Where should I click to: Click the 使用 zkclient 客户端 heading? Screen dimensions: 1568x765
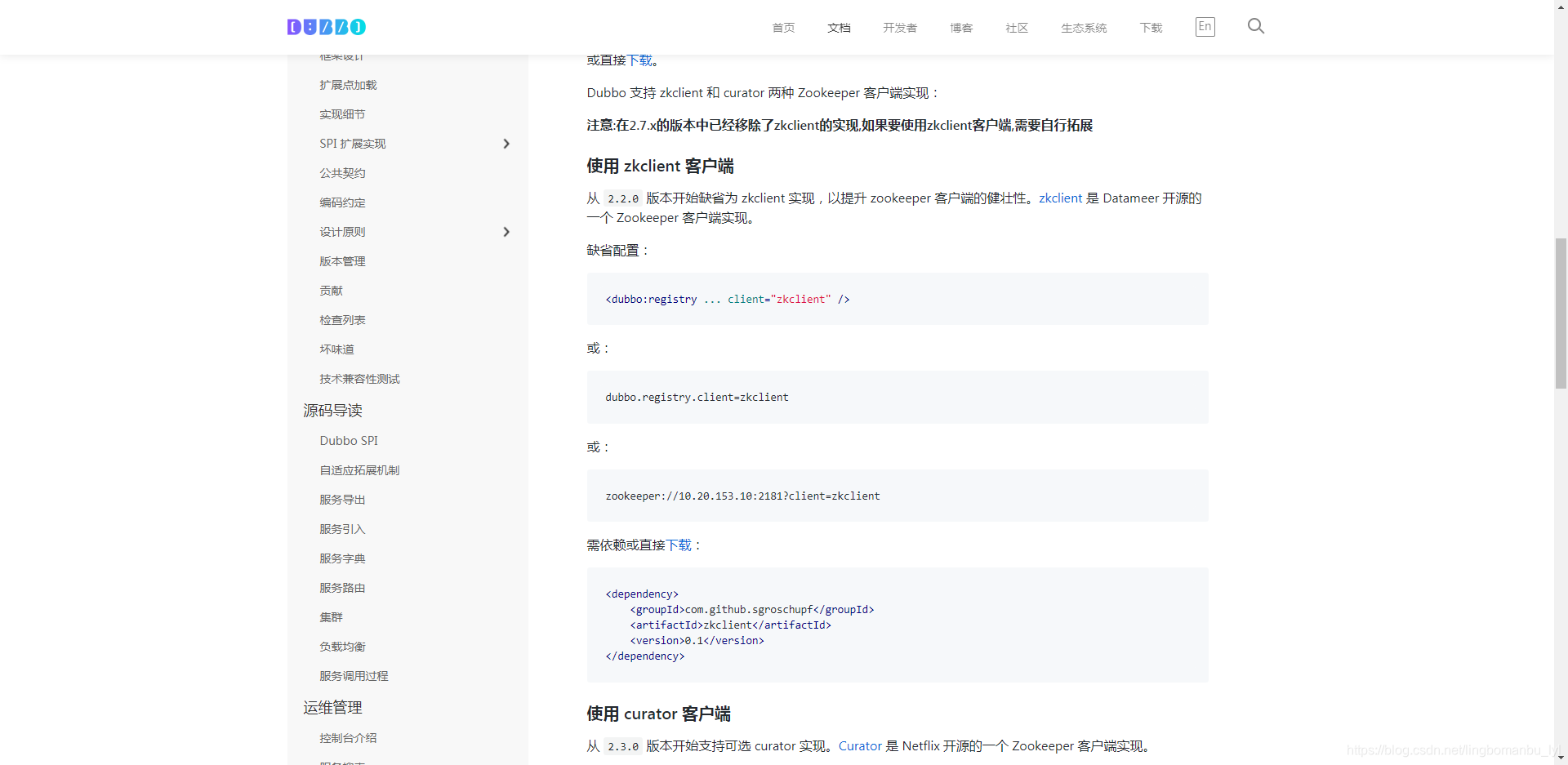[x=660, y=167]
